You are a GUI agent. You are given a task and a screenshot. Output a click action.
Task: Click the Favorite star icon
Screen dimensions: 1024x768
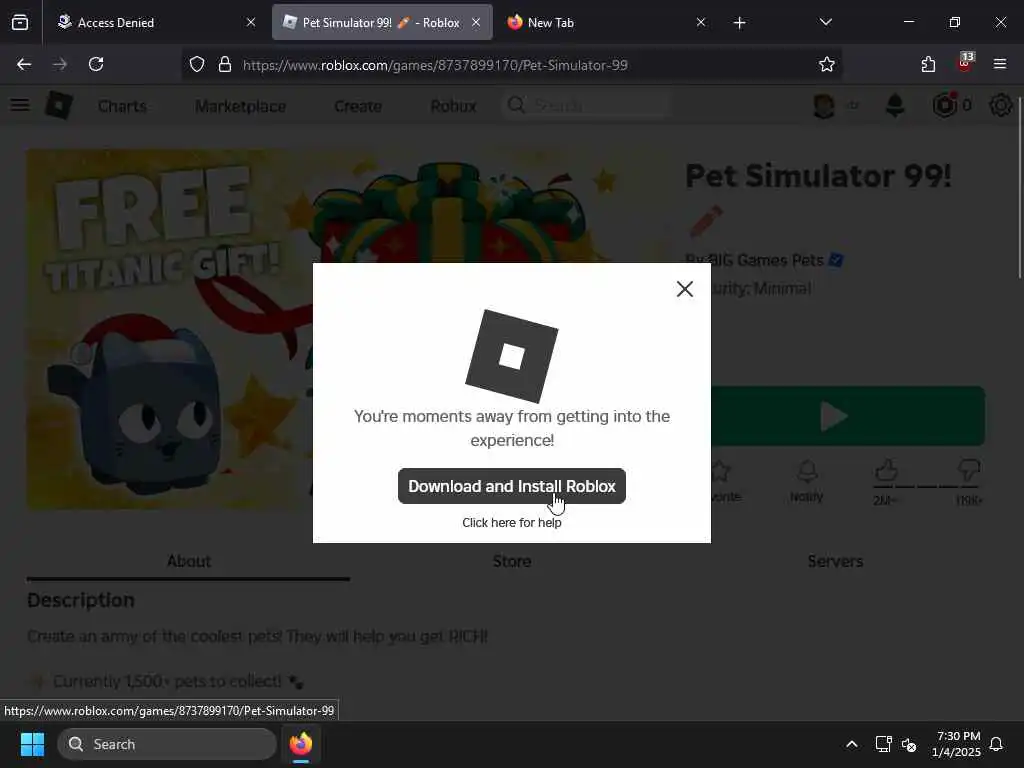click(722, 472)
